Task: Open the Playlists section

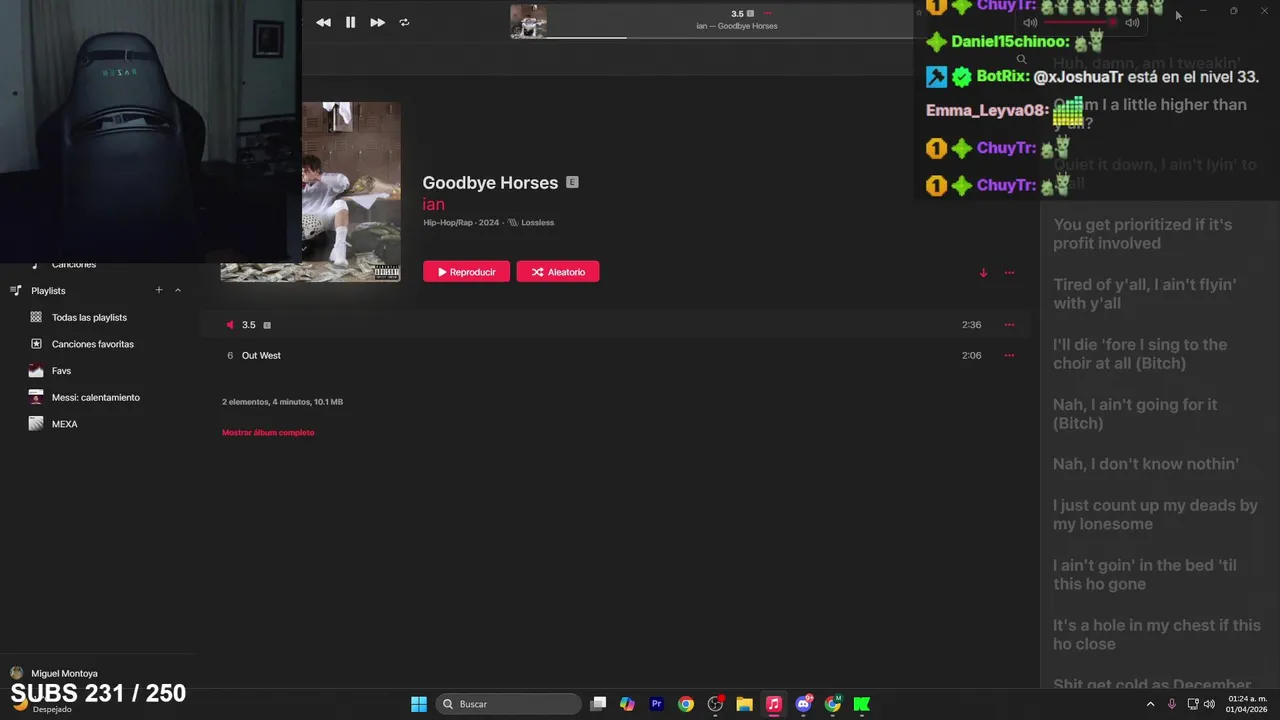Action: coord(48,290)
